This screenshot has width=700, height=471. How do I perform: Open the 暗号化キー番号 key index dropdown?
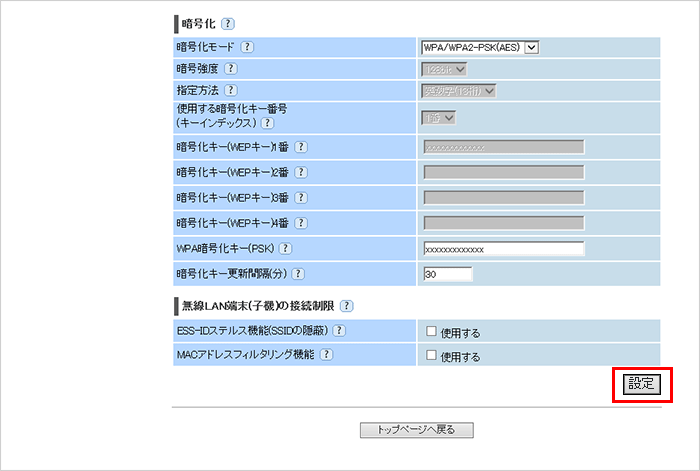439,118
